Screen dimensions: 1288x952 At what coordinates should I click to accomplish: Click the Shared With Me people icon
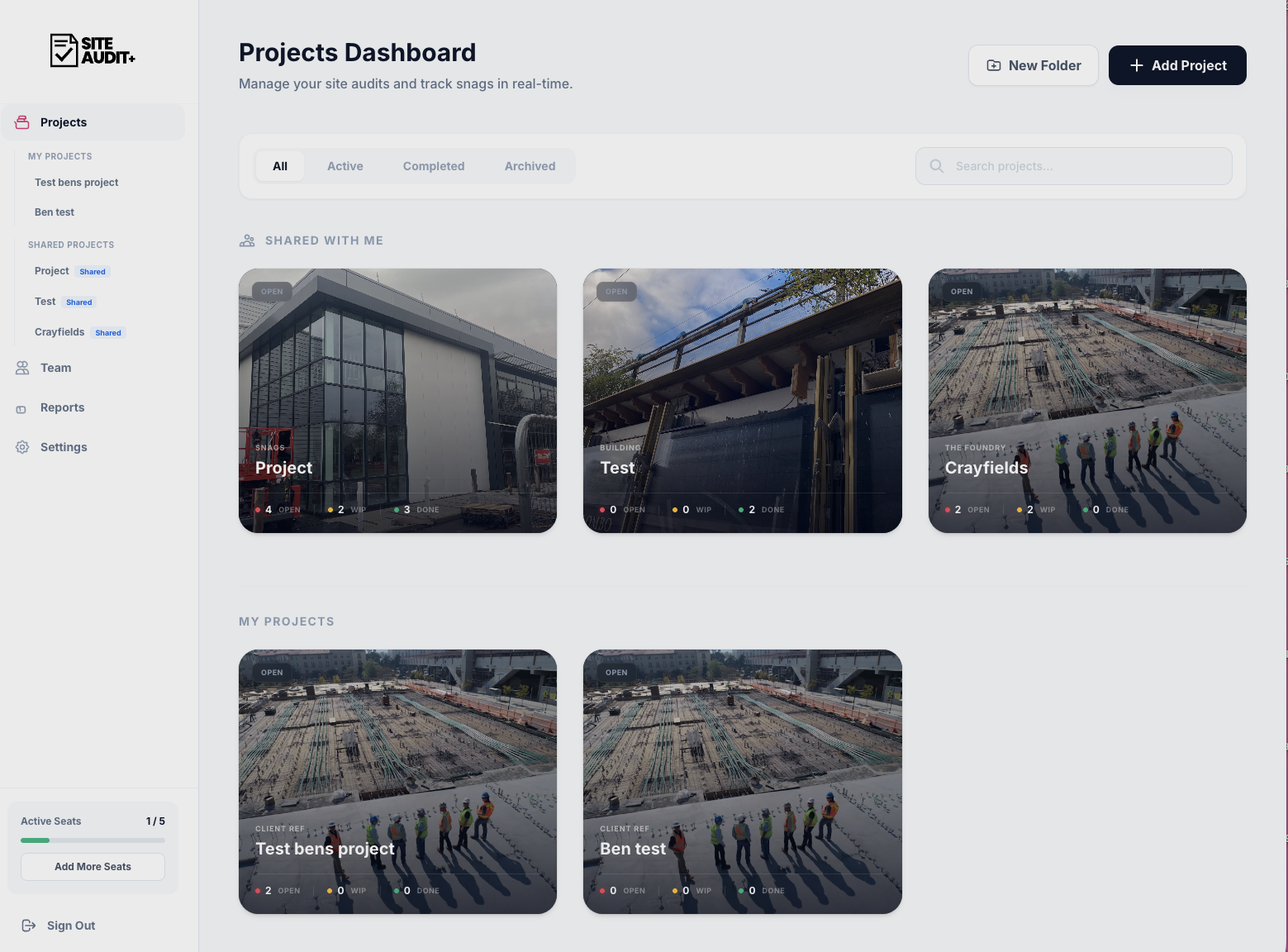pos(246,240)
